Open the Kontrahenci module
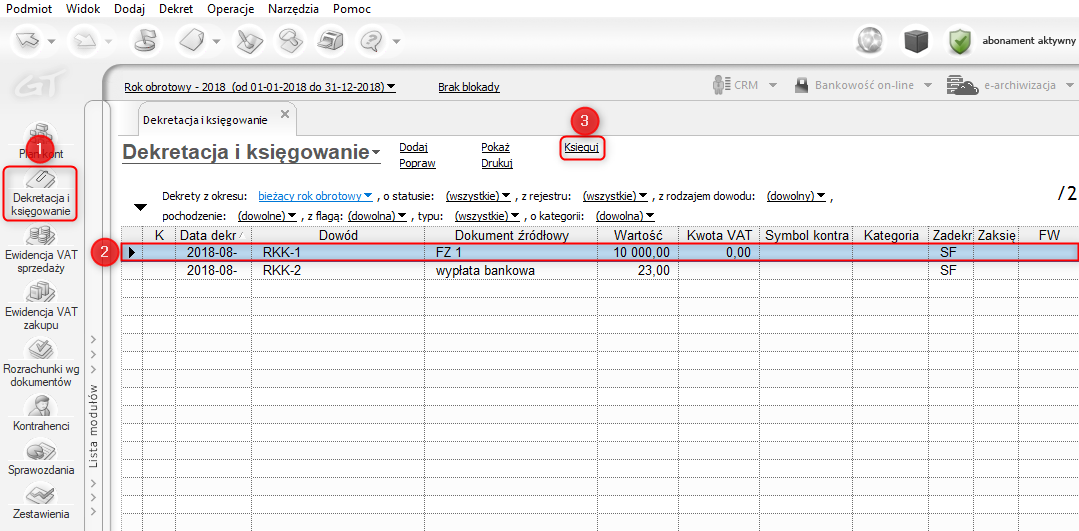The image size is (1079, 531). [x=41, y=413]
